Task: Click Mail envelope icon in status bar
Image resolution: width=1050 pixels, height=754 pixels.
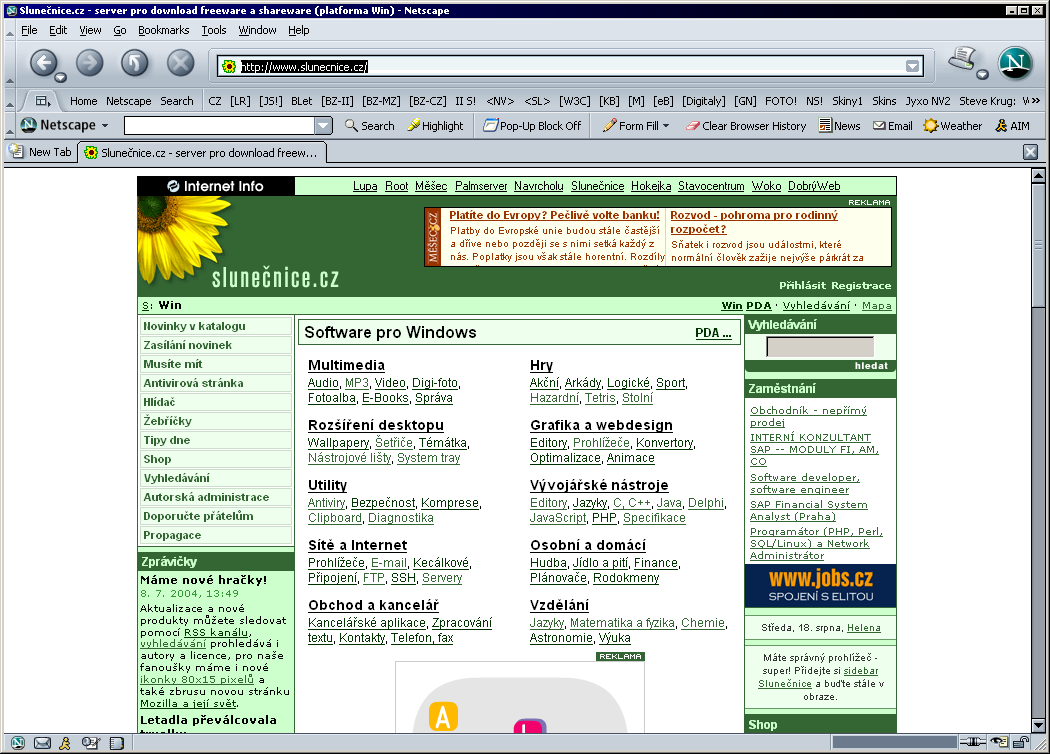Action: [x=42, y=742]
